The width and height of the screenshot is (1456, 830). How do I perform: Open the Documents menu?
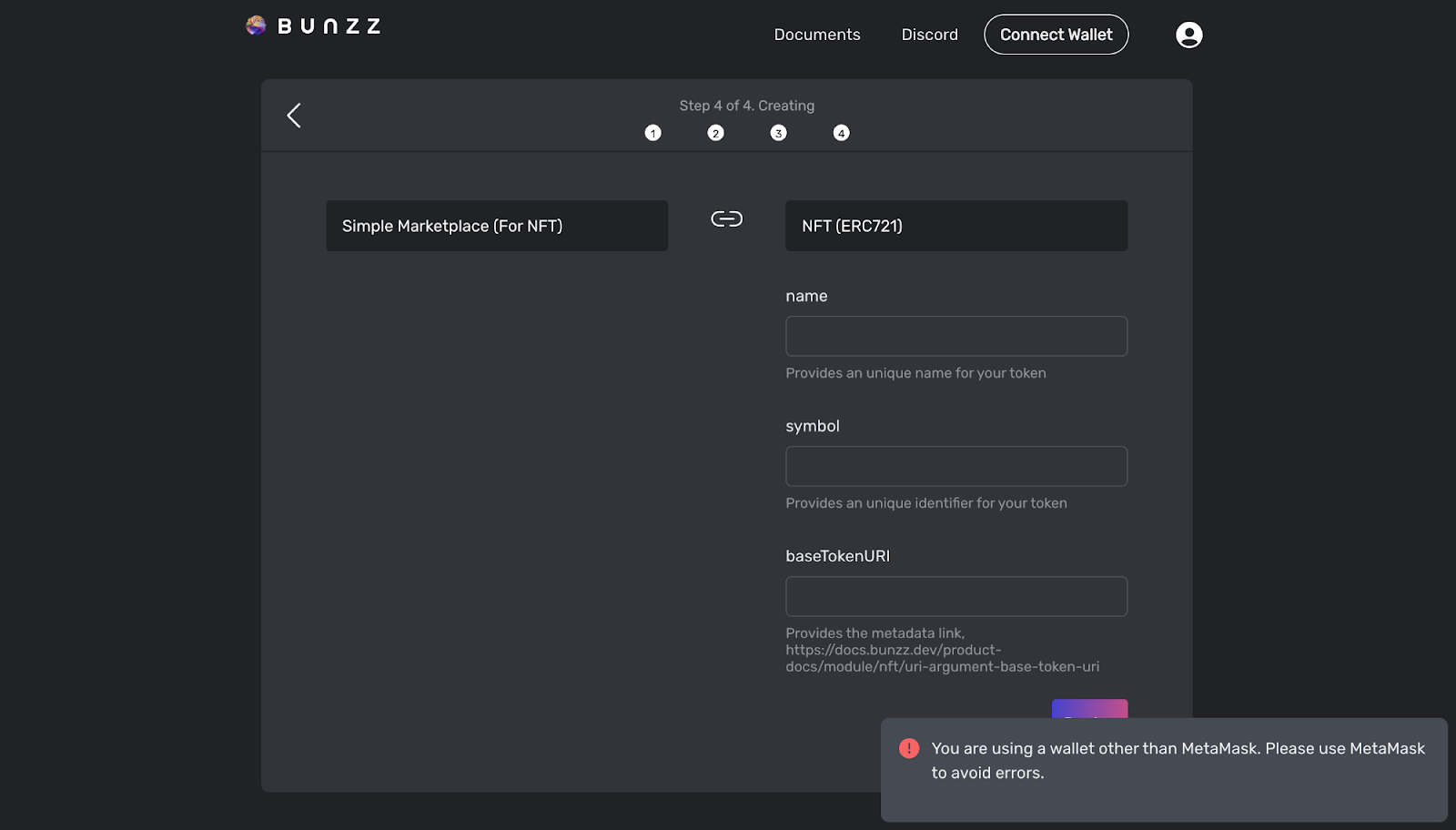coord(816,34)
